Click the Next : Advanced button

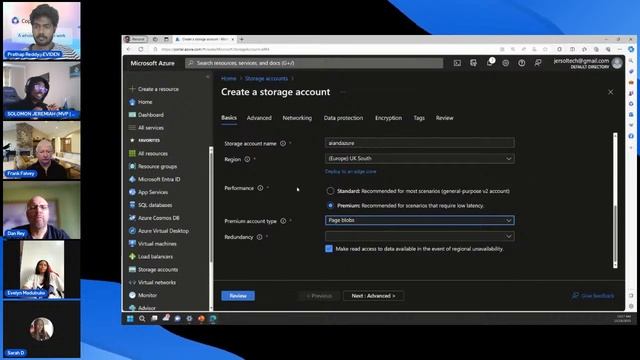pyautogui.click(x=373, y=296)
